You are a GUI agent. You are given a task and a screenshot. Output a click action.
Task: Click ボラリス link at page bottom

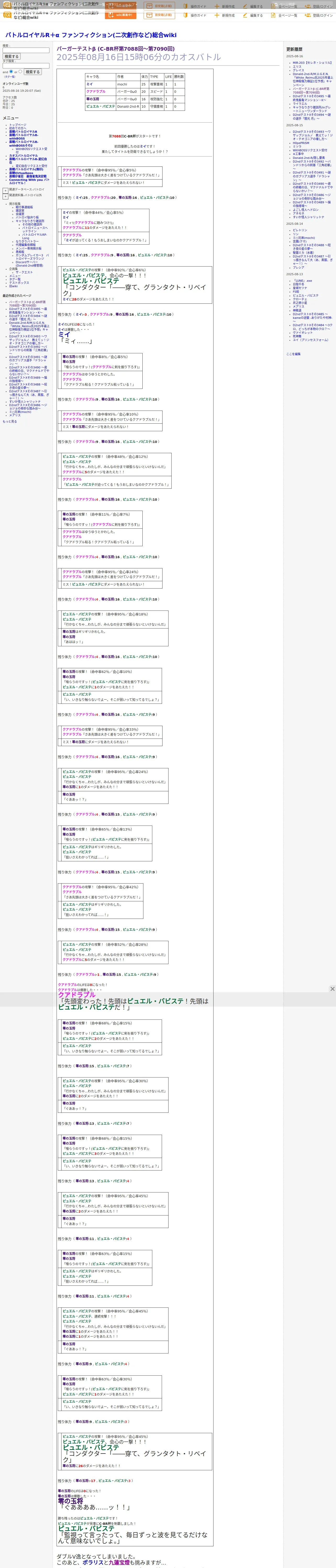click(93, 1563)
